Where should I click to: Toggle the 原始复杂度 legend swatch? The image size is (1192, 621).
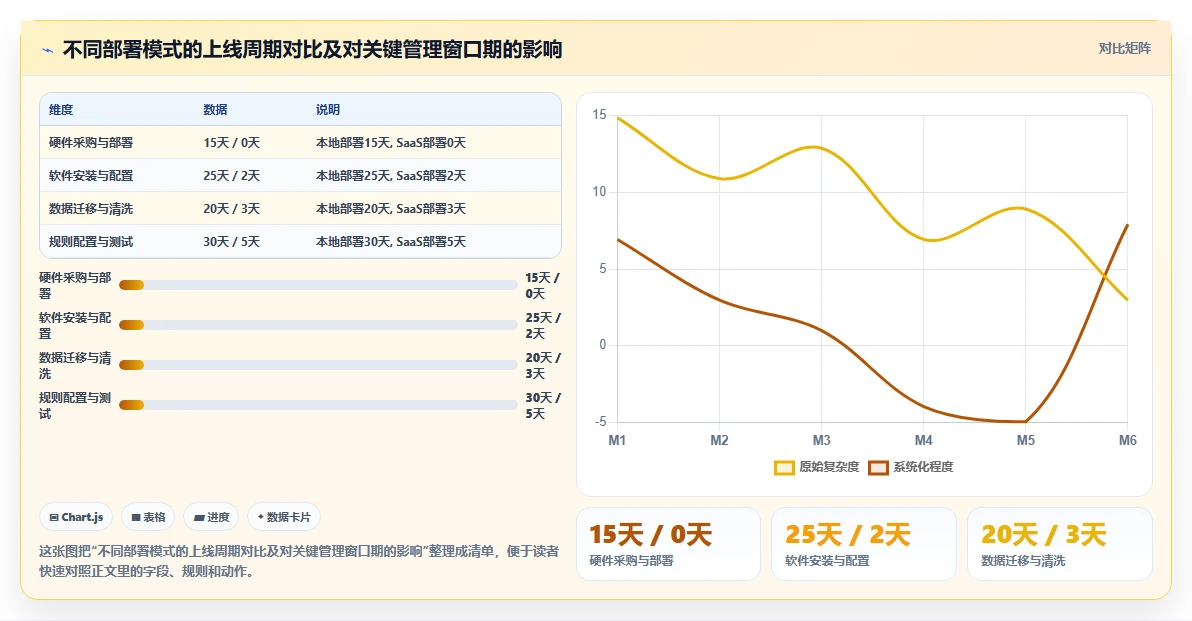[784, 467]
